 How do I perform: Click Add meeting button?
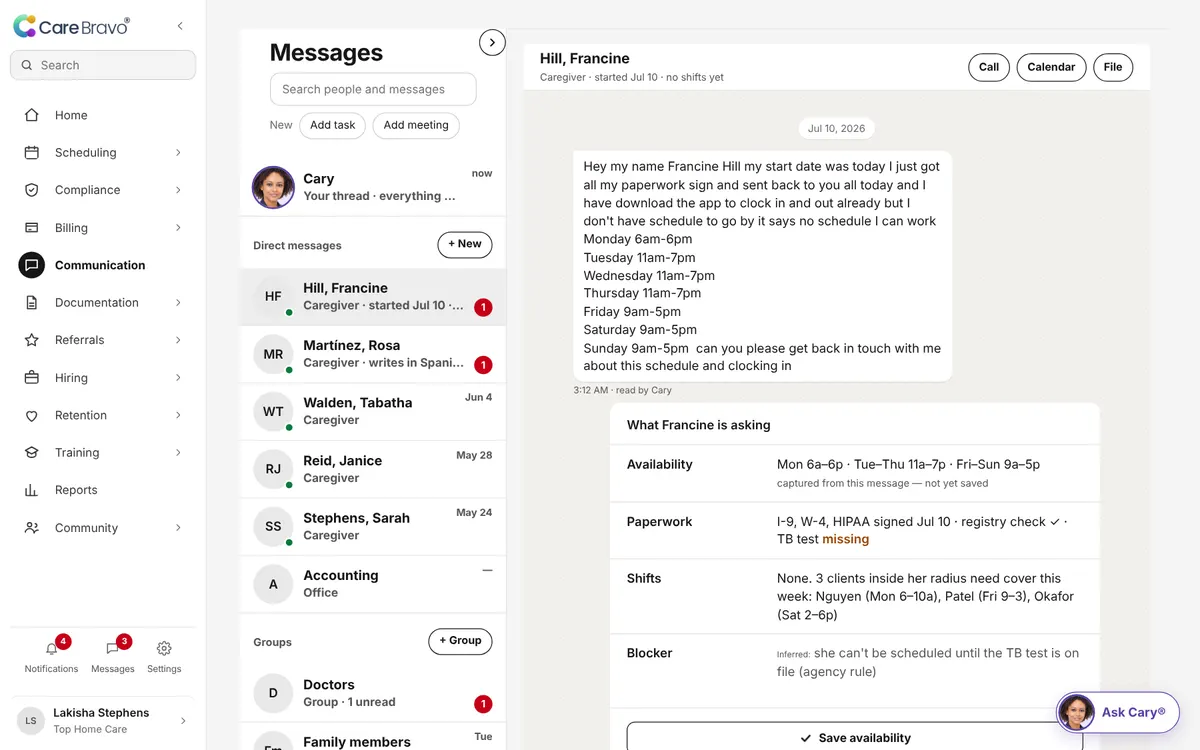tap(416, 125)
